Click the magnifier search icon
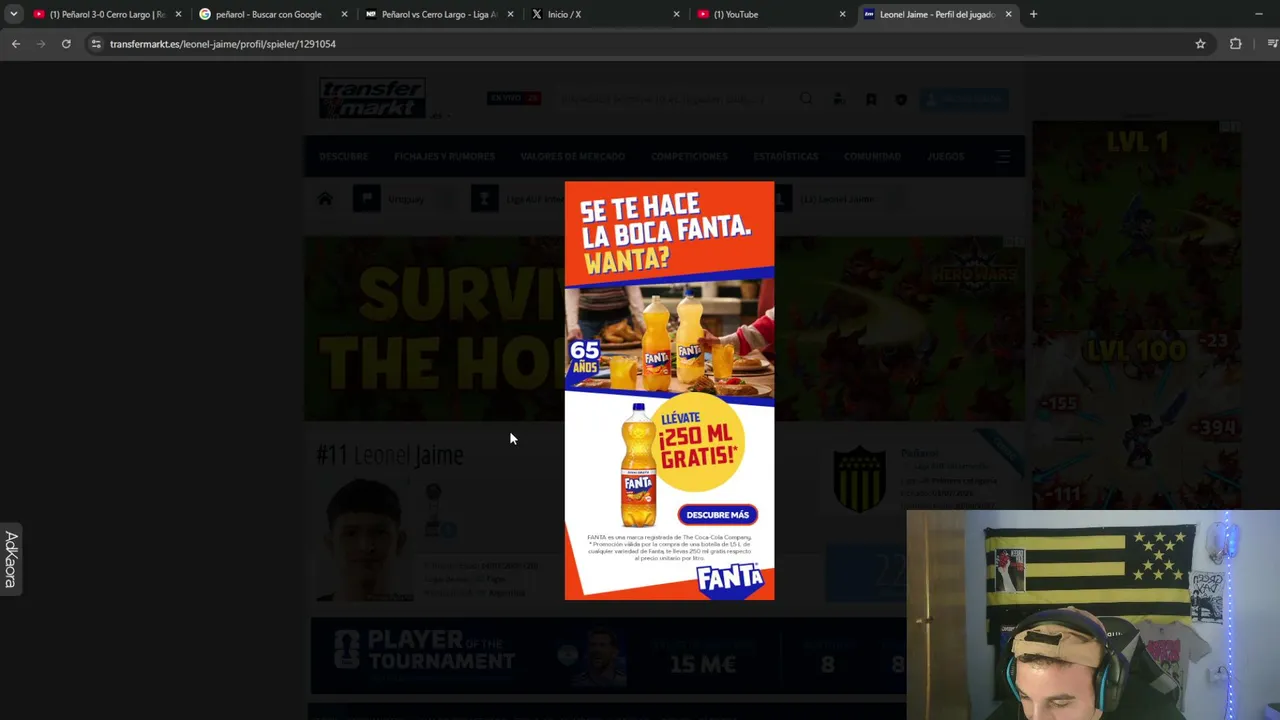The height and width of the screenshot is (720, 1280). [x=806, y=99]
